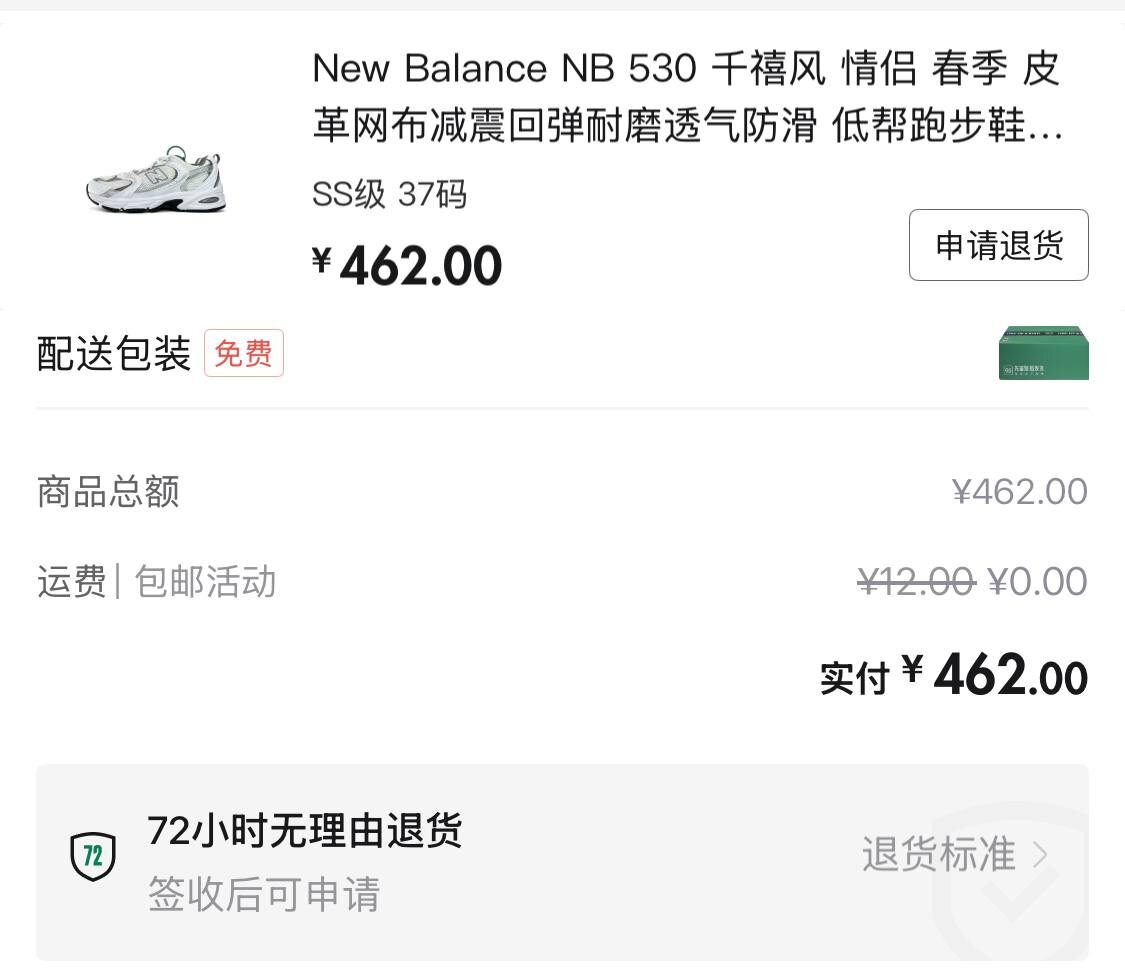Click the bold ¥462.00 product price
Screen dimensions: 1125x968
tap(408, 266)
